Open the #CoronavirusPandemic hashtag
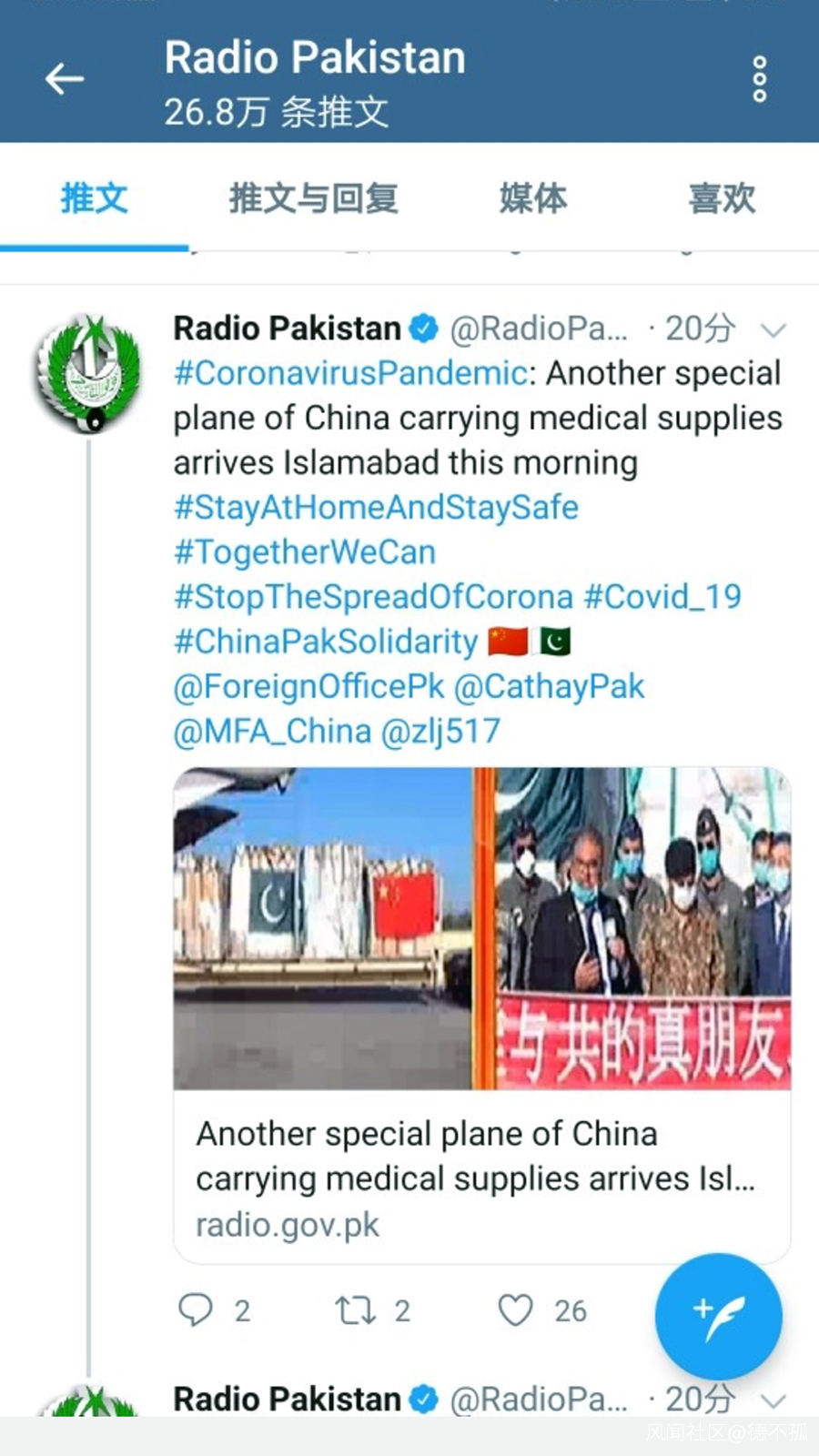819x1456 pixels. (x=351, y=373)
